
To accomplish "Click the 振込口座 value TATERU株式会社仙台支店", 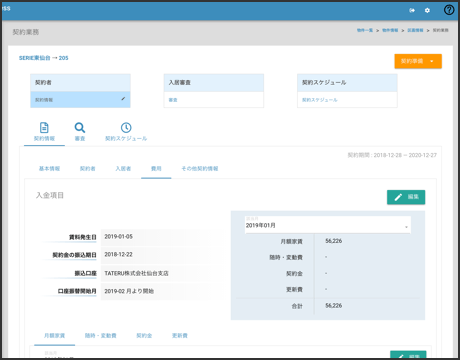I will click(x=136, y=273).
